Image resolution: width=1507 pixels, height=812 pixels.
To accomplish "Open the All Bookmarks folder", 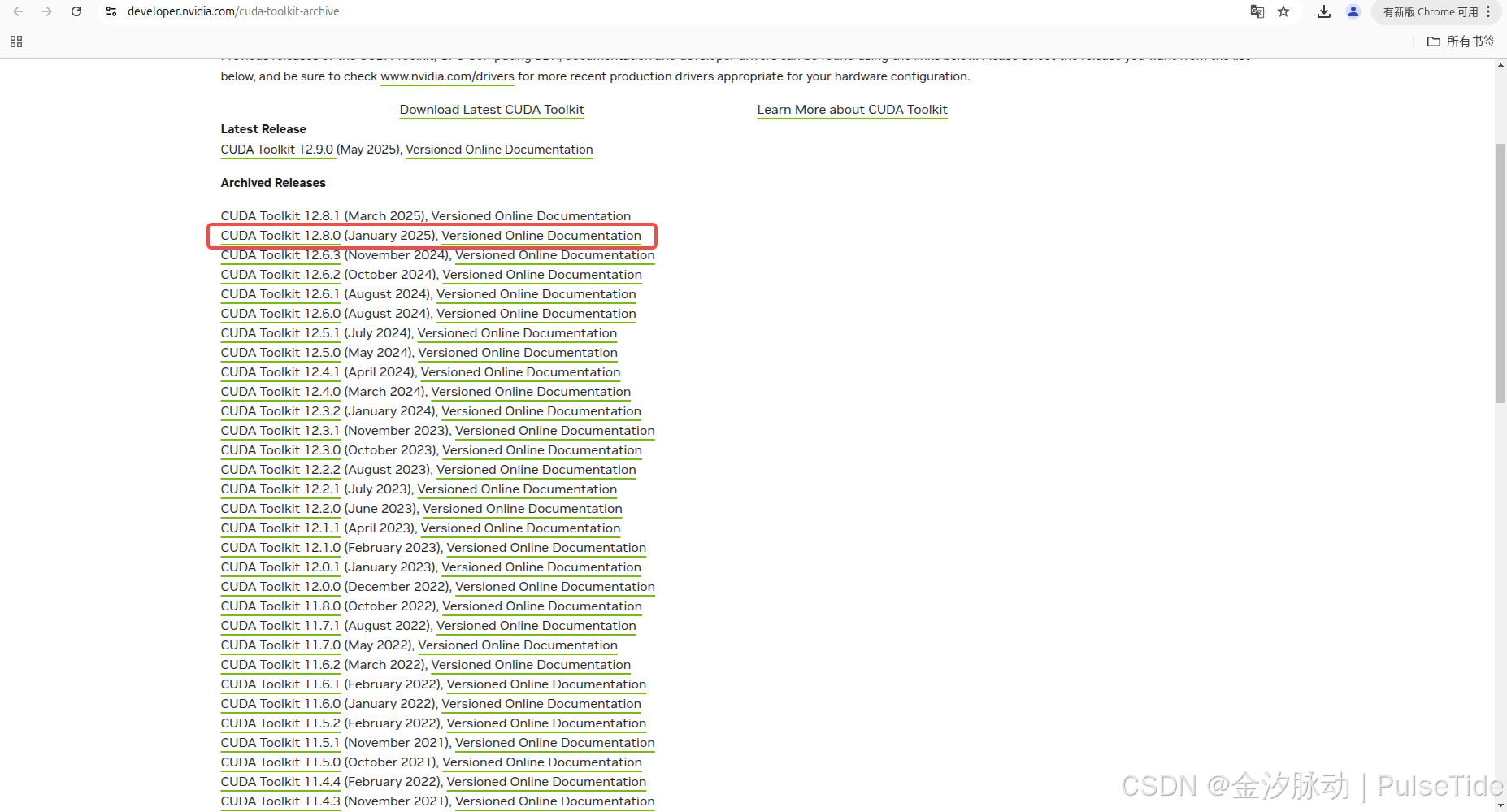I will [x=1461, y=41].
